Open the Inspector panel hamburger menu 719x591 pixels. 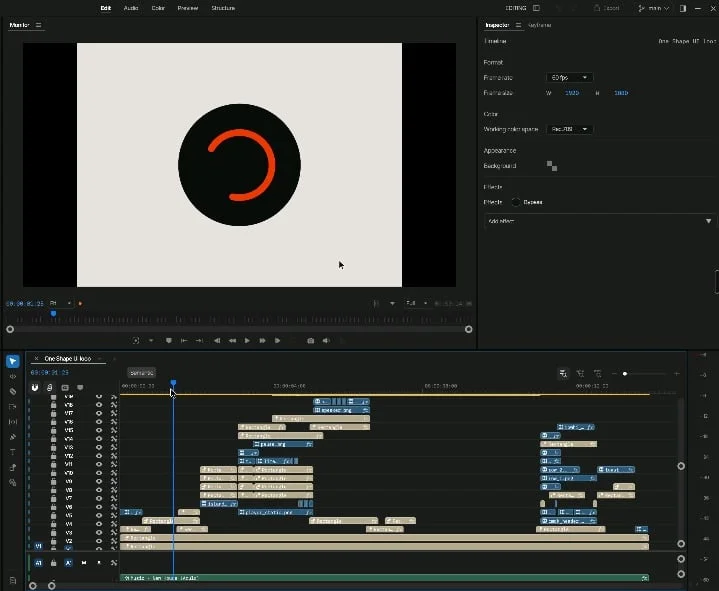pos(518,25)
